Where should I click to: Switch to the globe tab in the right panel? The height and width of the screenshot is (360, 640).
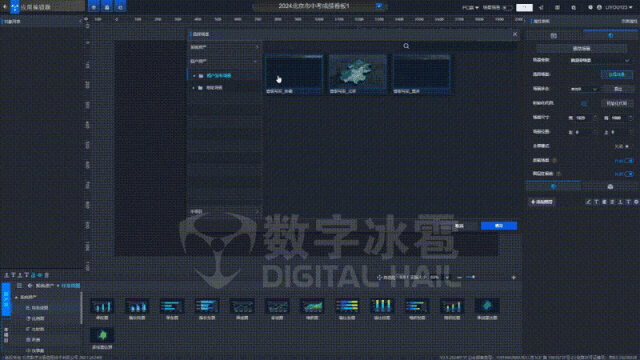611,36
